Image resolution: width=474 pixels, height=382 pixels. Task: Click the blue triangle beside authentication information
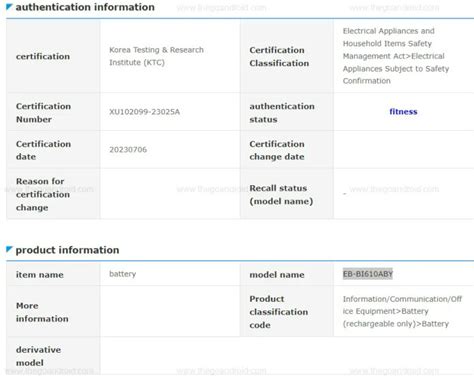click(9, 7)
